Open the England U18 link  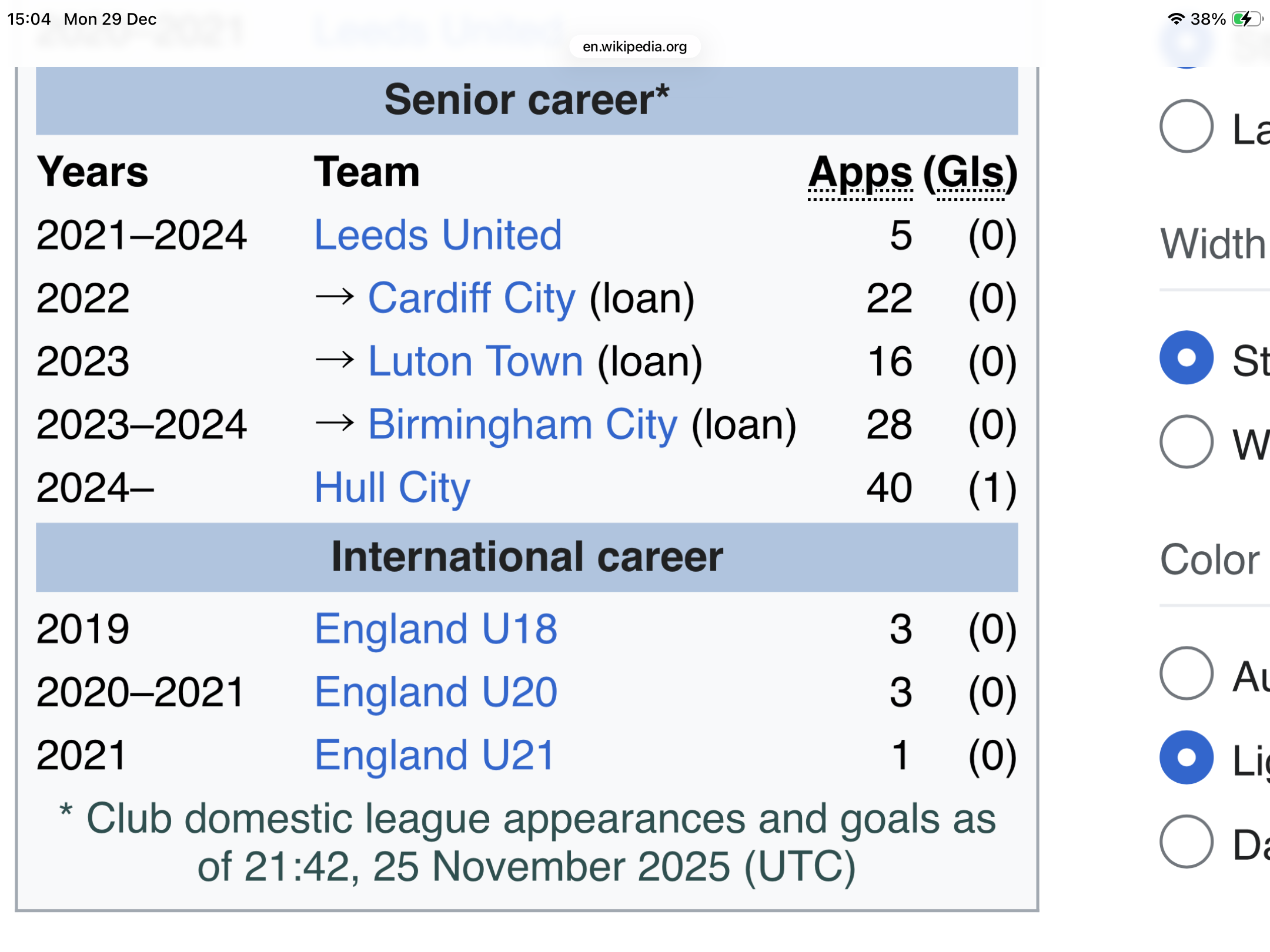[x=436, y=629]
